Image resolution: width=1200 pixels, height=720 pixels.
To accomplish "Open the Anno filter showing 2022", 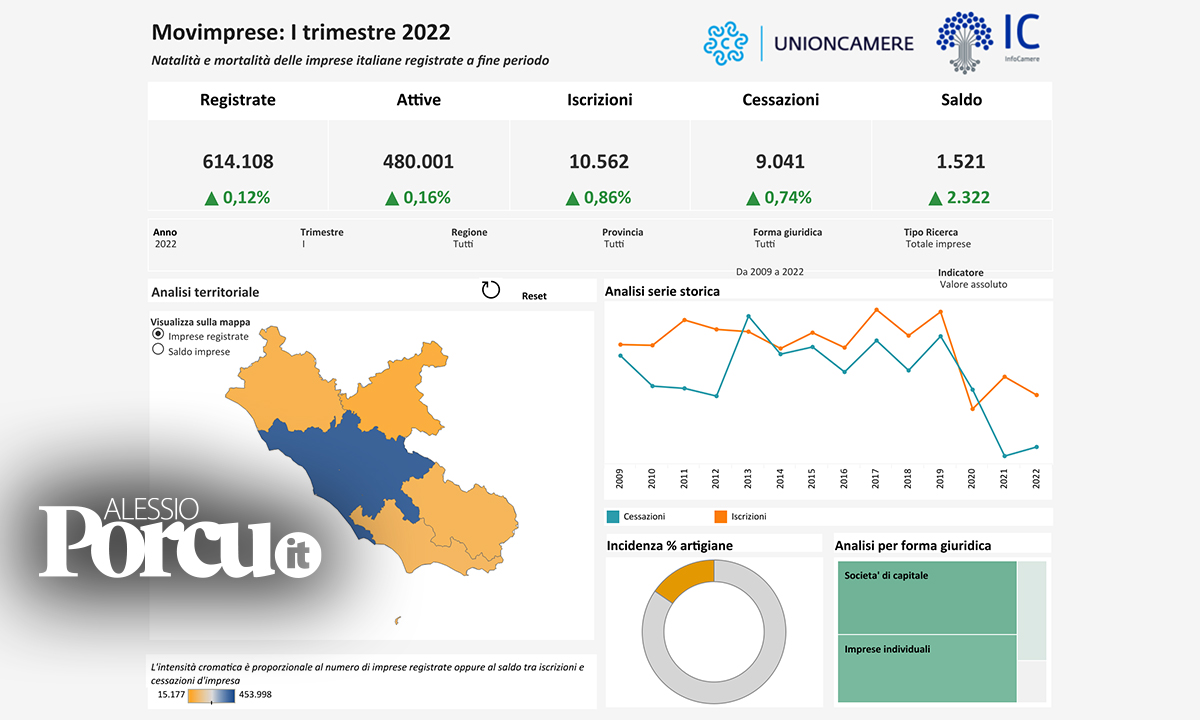I will [165, 244].
